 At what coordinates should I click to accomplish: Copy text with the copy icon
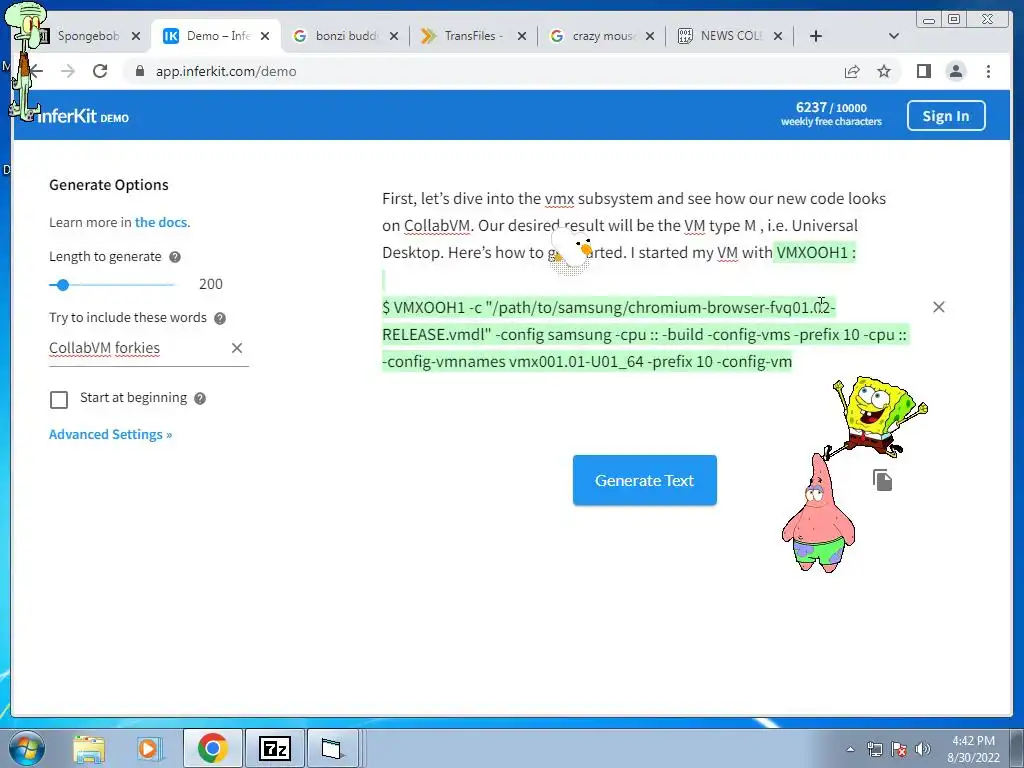coord(882,480)
